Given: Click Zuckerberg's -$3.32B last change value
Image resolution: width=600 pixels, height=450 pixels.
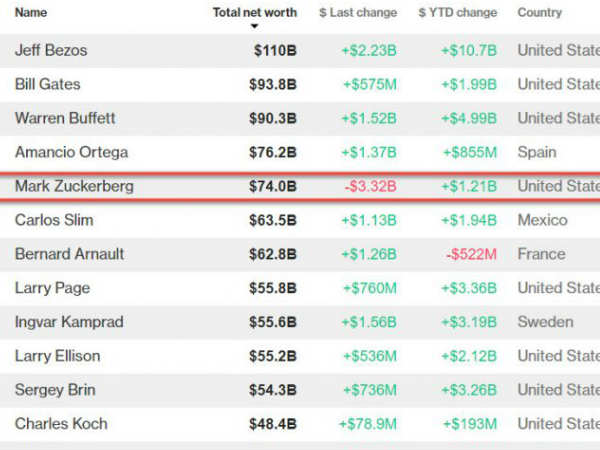Looking at the screenshot, I should click(x=370, y=187).
